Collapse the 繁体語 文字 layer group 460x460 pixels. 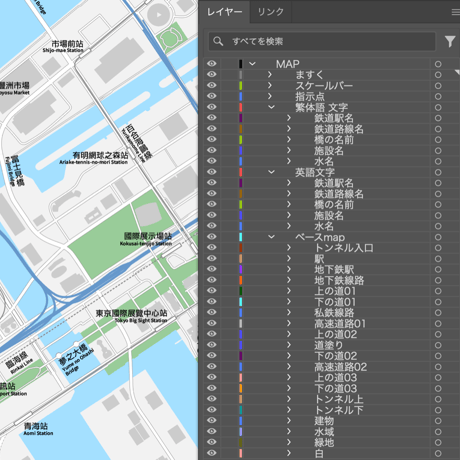coord(271,107)
